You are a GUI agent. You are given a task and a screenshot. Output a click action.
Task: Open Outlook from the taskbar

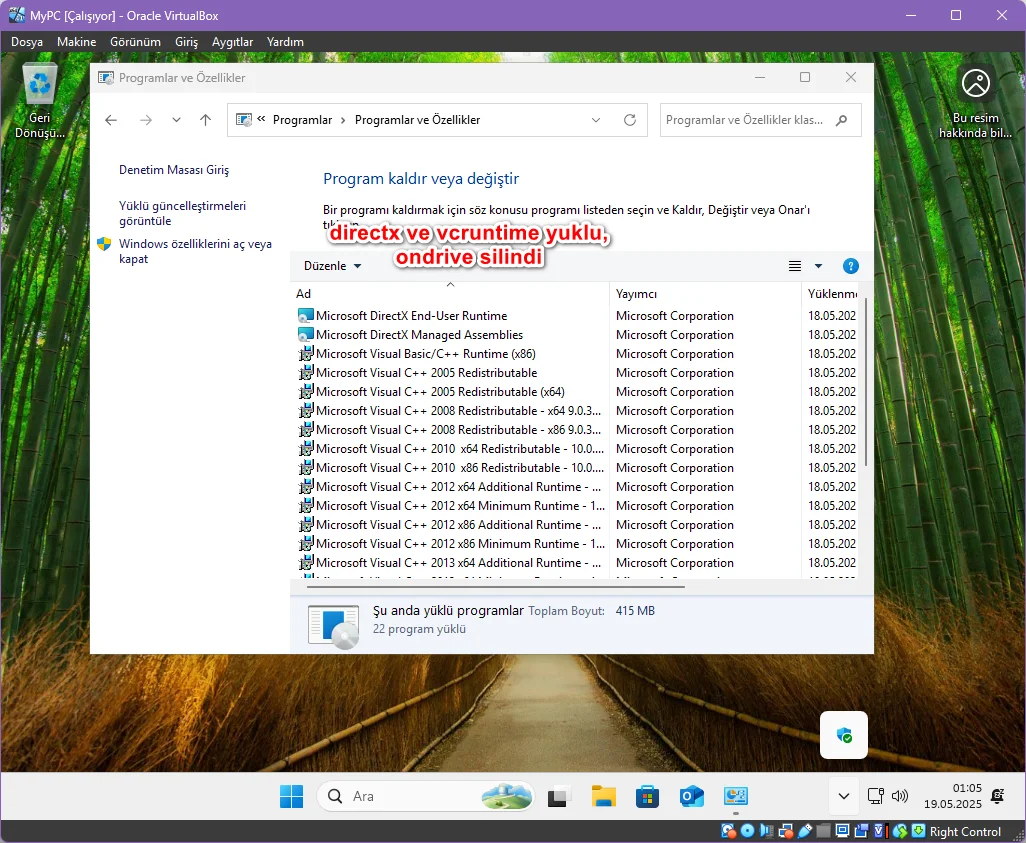tap(692, 797)
